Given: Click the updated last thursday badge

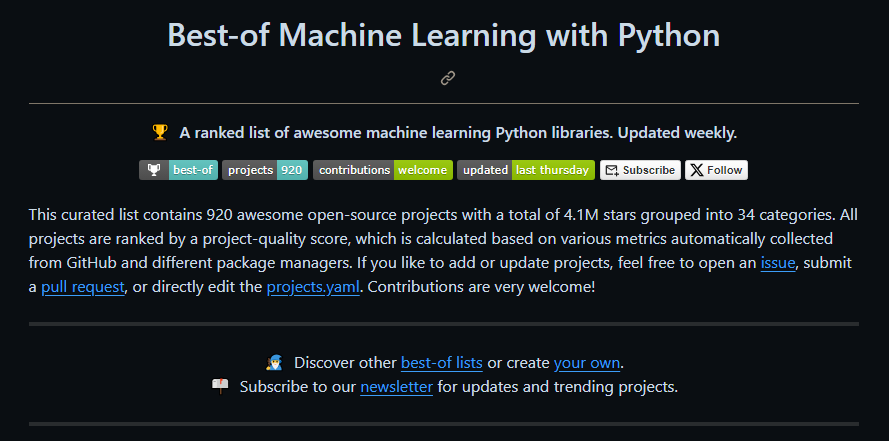Looking at the screenshot, I should (526, 170).
